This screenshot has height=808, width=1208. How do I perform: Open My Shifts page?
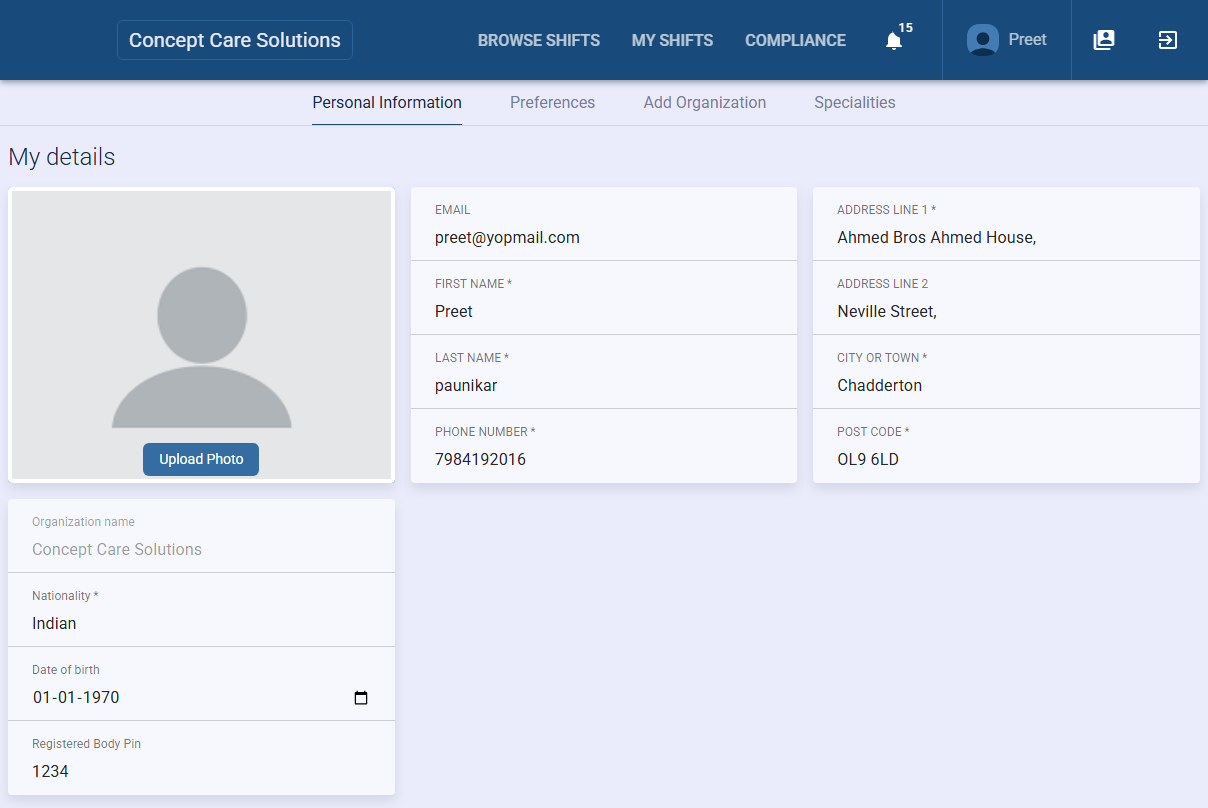coord(673,40)
